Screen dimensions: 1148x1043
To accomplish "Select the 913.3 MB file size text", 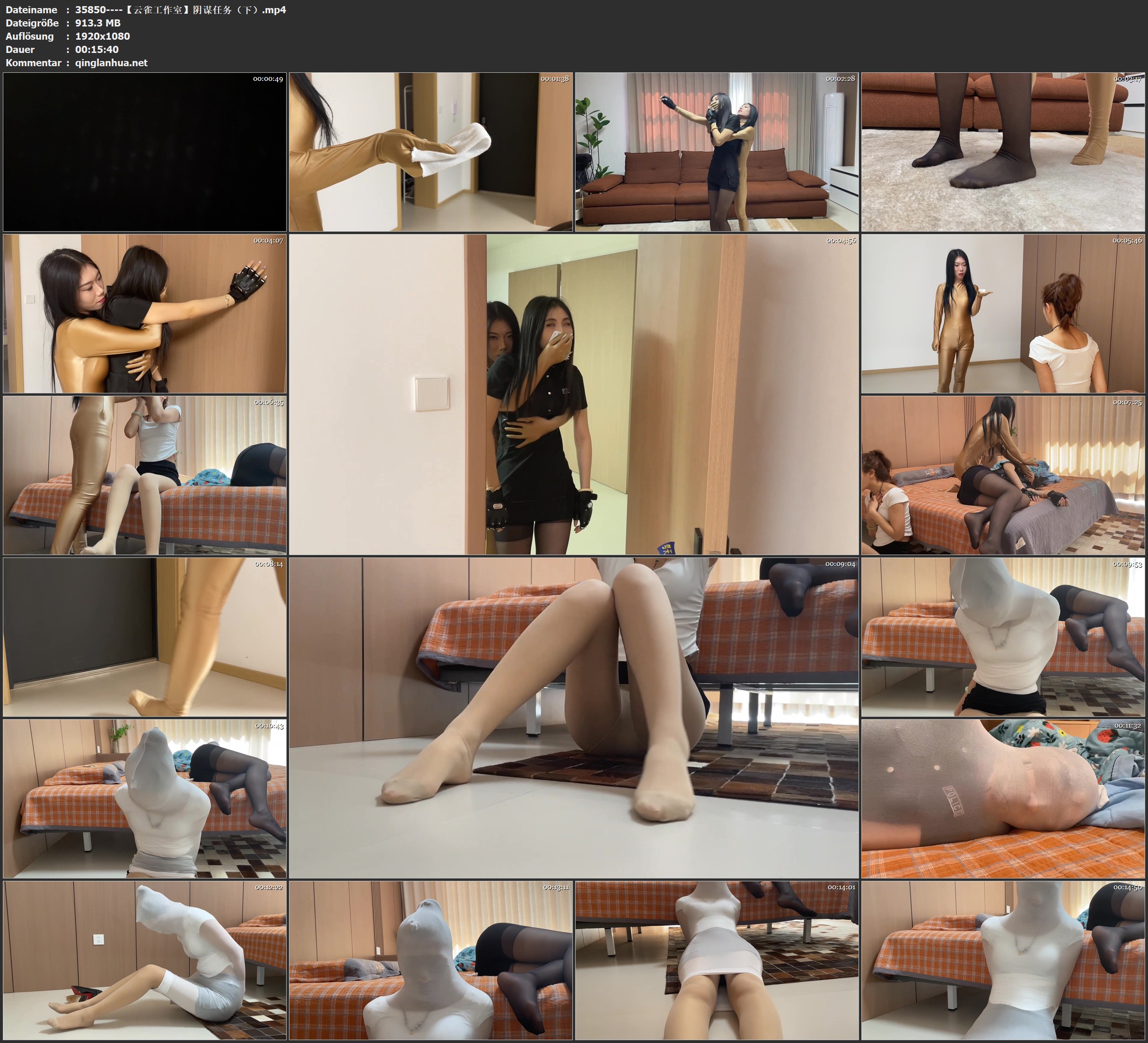I will 97,23.
